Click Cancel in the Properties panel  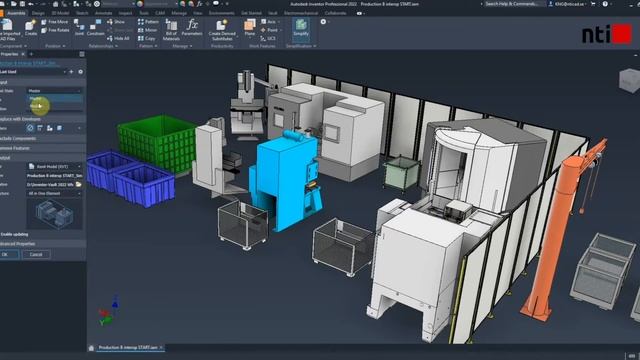click(x=36, y=254)
